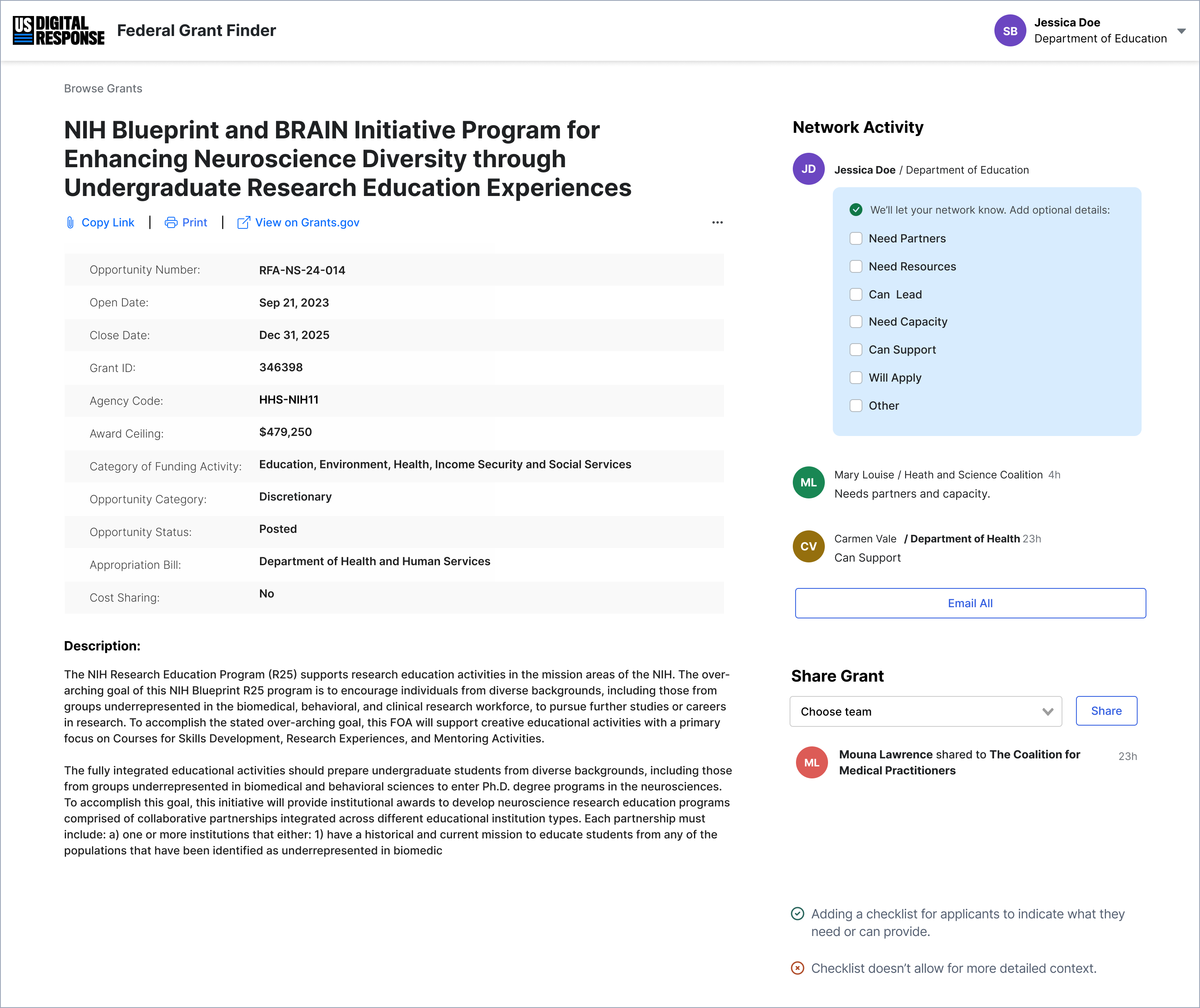Click the external link icon for Grants.gov
This screenshot has height=1008, width=1200.
coord(244,222)
